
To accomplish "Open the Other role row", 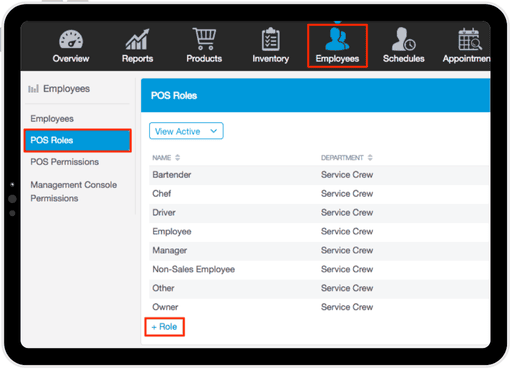I will [x=319, y=288].
